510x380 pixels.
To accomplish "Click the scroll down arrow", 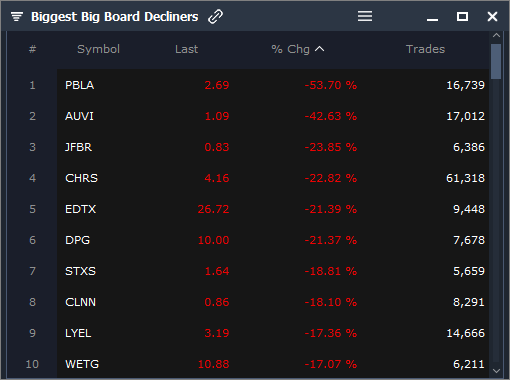I will 496,371.
